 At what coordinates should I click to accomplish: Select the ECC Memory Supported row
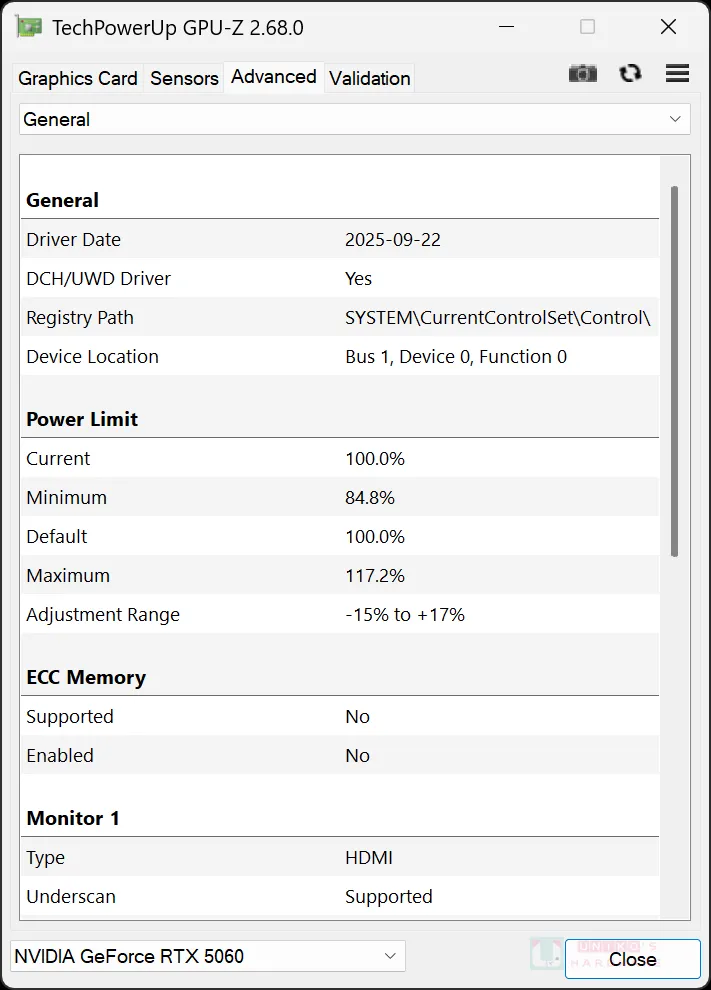340,717
